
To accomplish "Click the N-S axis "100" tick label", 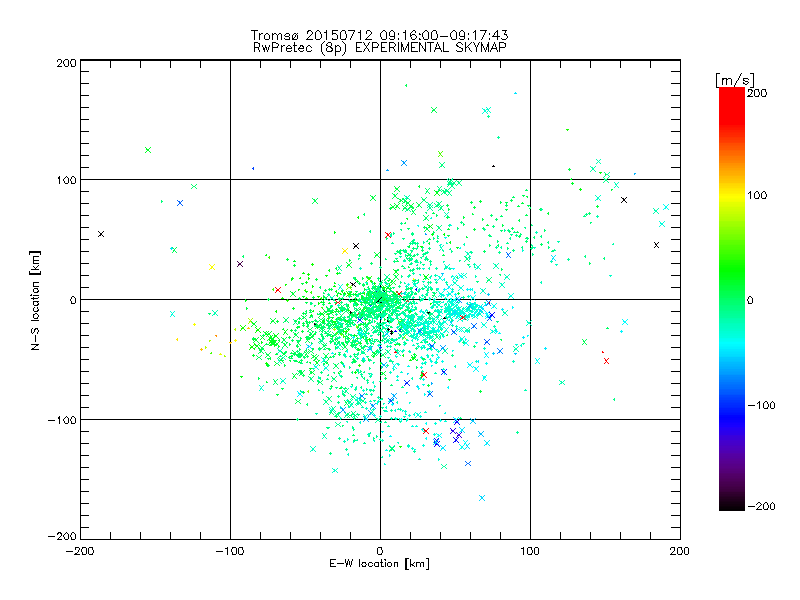I will pos(66,180).
